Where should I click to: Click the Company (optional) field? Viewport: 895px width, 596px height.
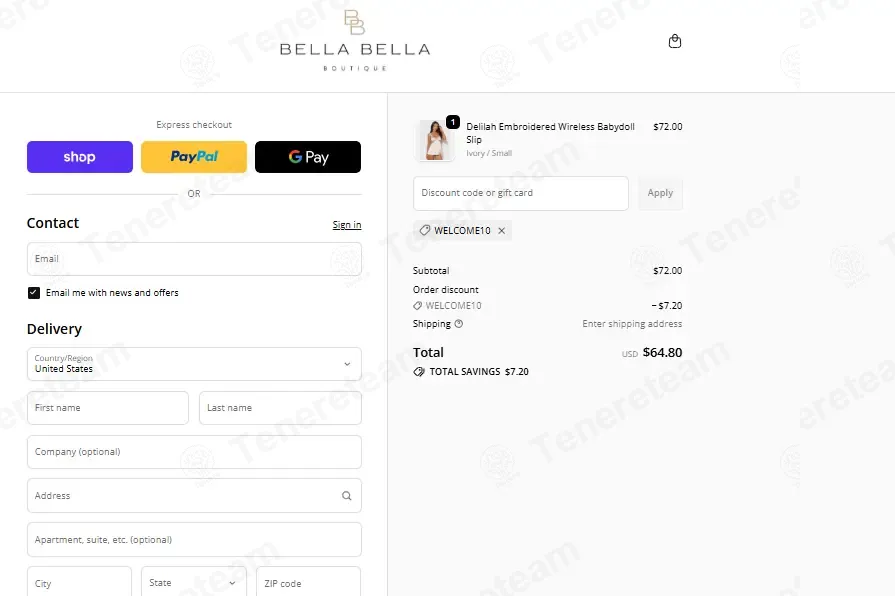pos(194,452)
